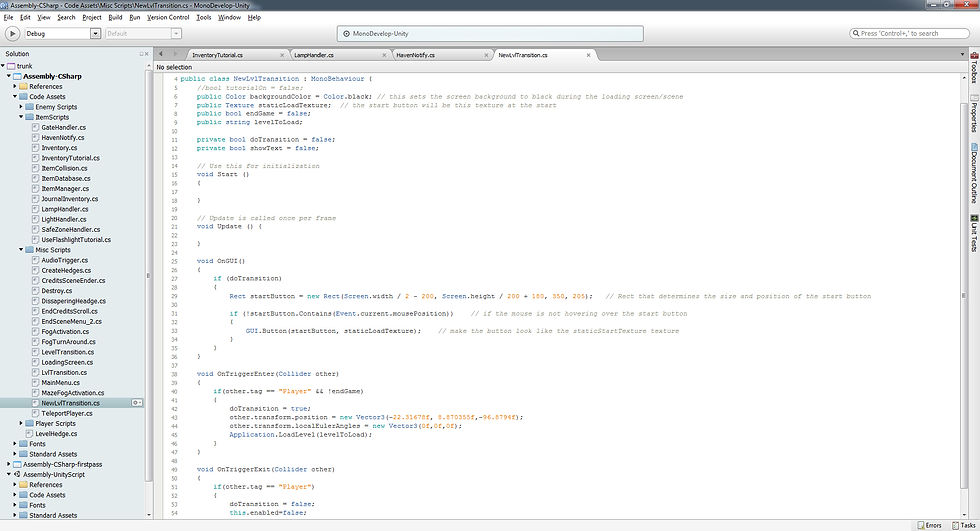The height and width of the screenshot is (531, 980).
Task: Click the Solution pad scroll-down arrow
Action: tap(149, 515)
